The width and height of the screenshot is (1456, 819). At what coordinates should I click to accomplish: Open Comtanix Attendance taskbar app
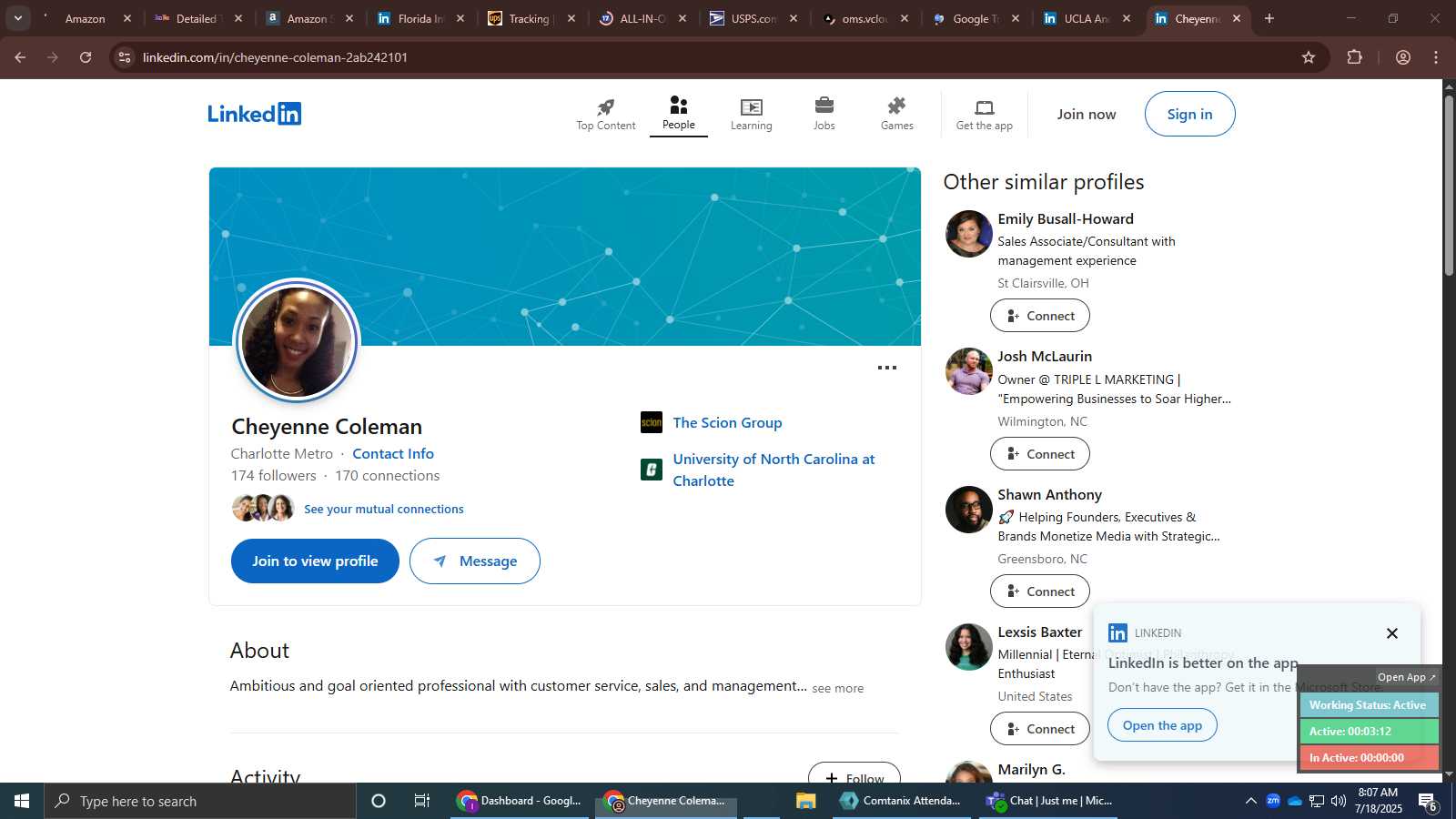coord(901,801)
